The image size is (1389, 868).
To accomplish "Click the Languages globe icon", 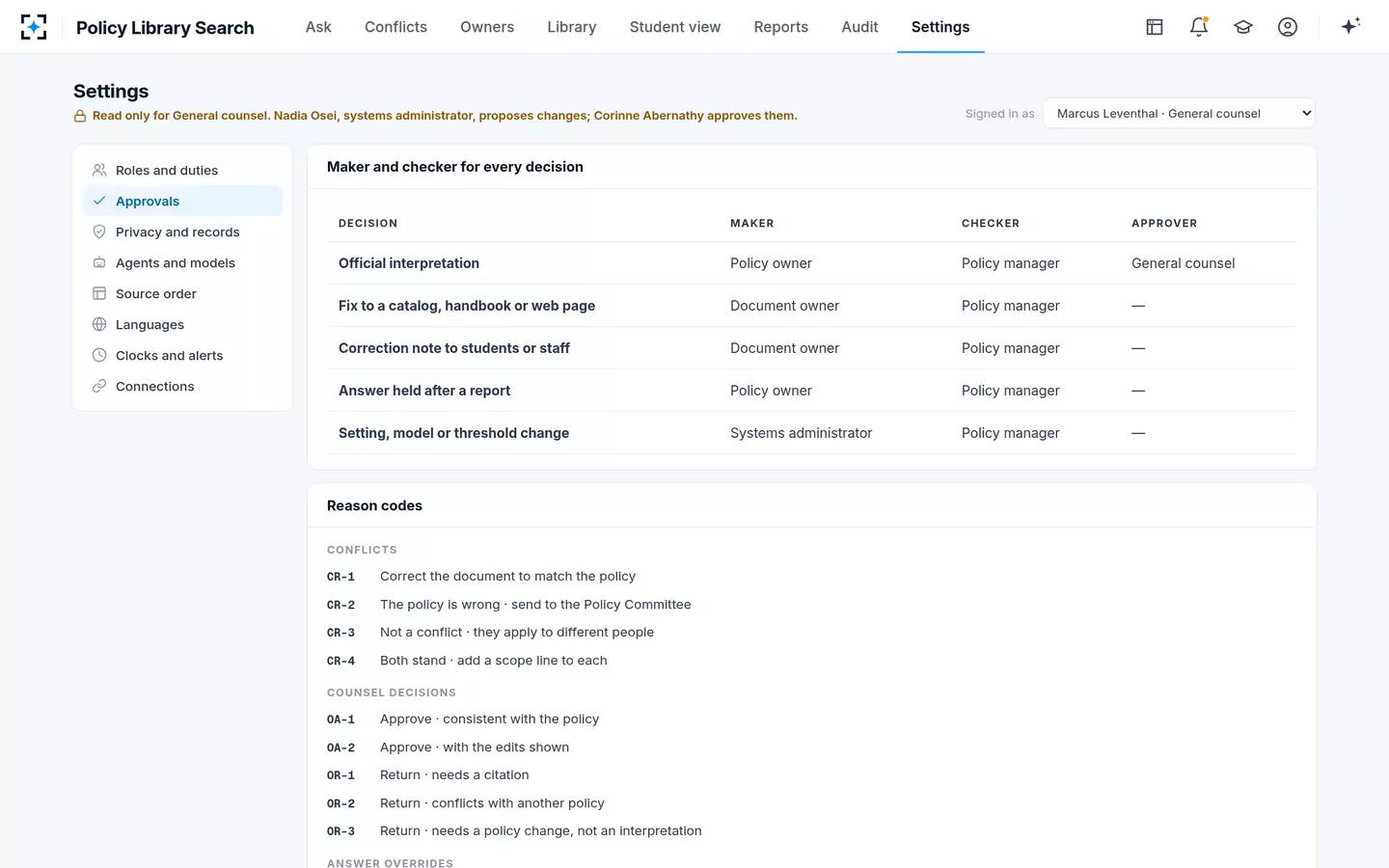I will (99, 324).
